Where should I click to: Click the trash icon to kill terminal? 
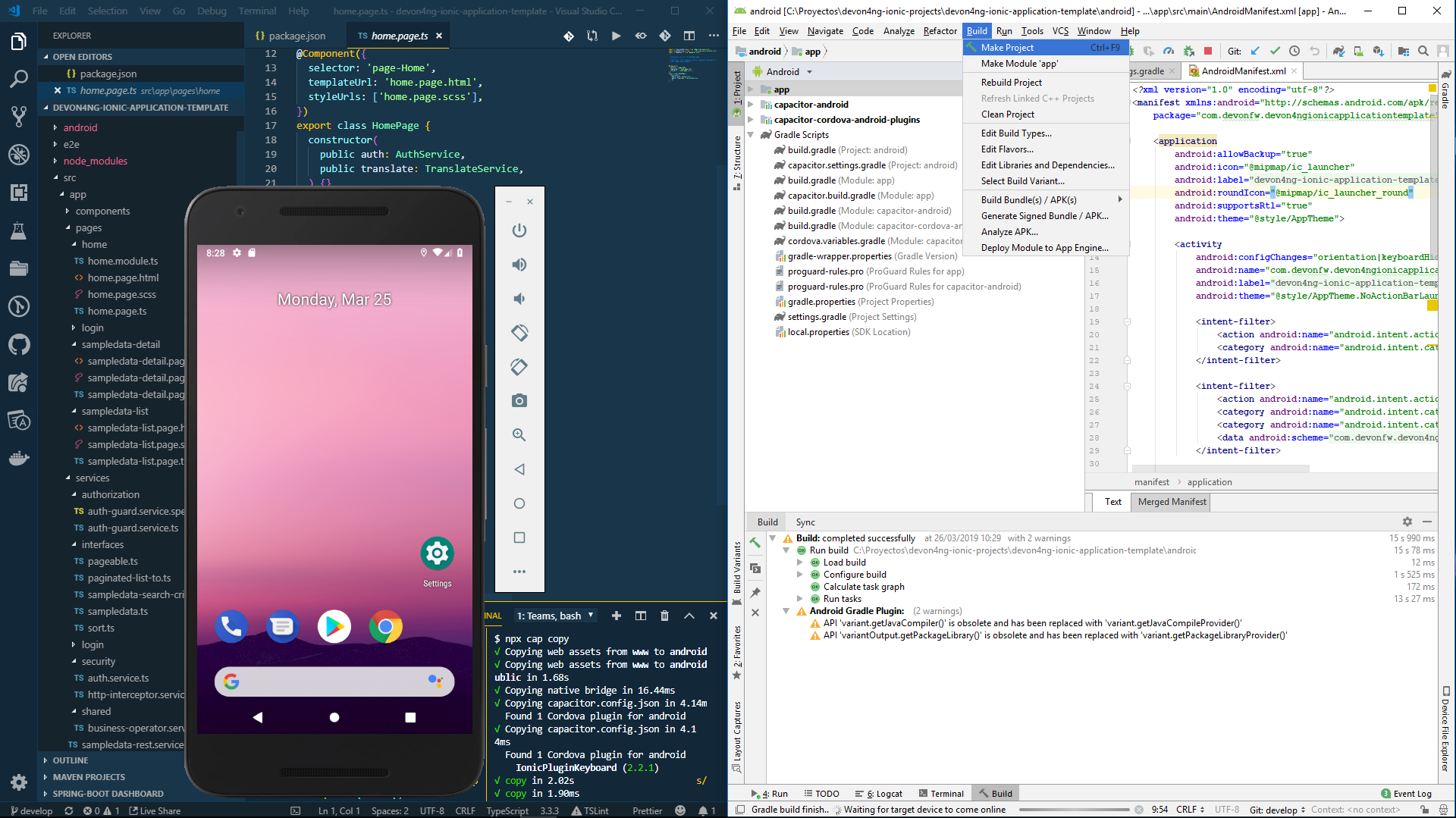click(664, 616)
